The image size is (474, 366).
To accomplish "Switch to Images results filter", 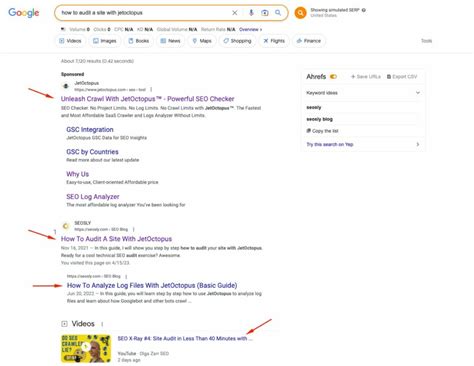I will tap(105, 41).
